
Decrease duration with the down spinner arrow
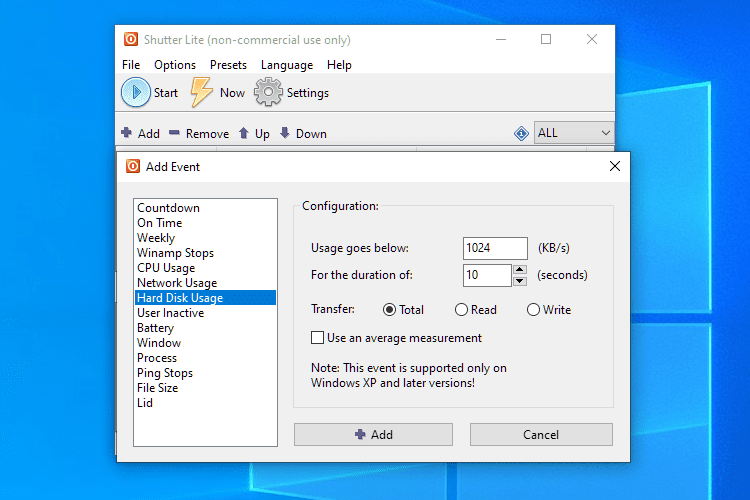pos(520,281)
